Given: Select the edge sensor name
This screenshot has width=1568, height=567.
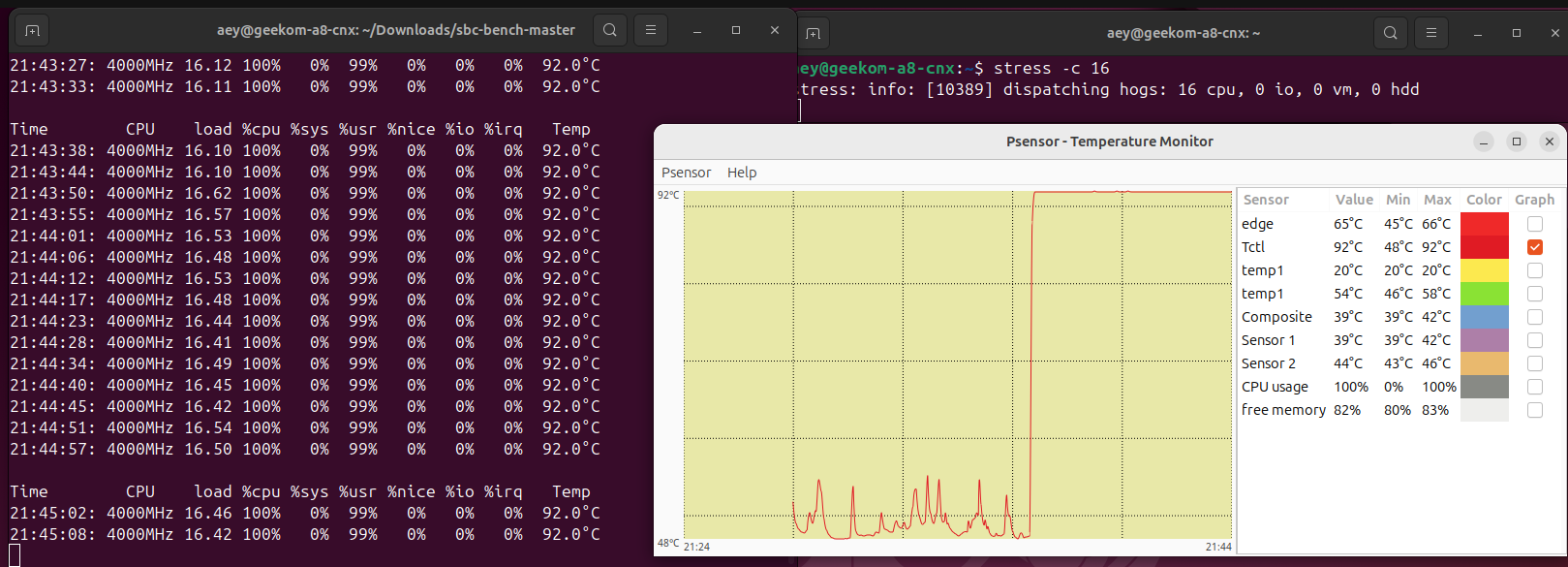Looking at the screenshot, I should tap(1257, 224).
